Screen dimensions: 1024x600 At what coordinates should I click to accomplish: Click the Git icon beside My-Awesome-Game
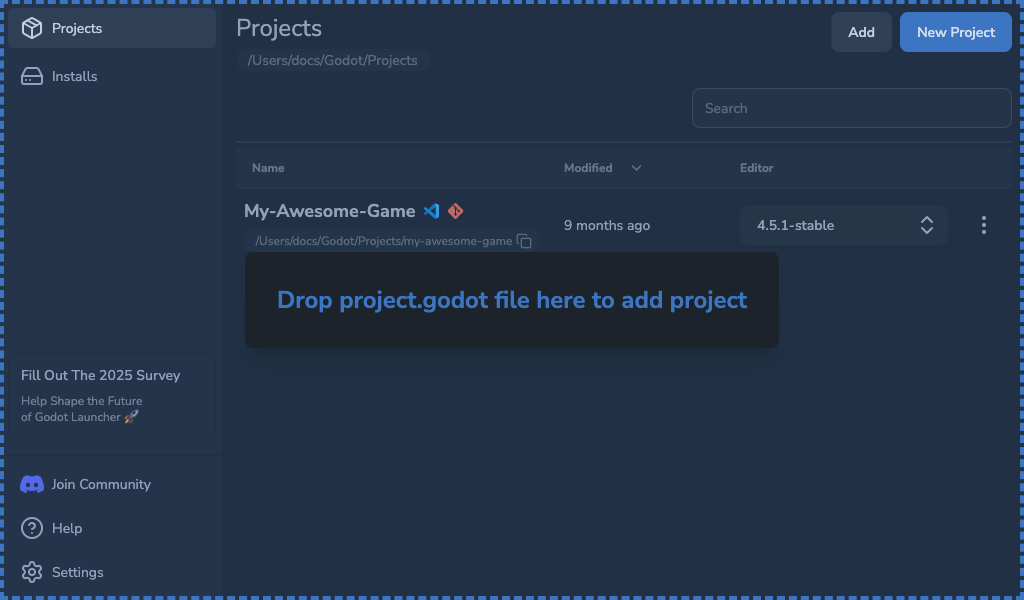tap(455, 211)
